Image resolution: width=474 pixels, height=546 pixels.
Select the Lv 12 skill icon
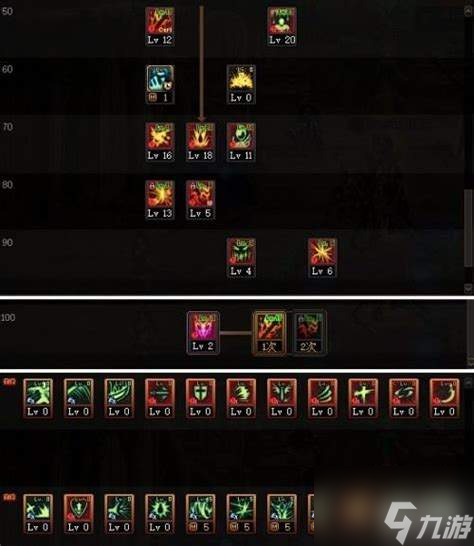click(160, 26)
